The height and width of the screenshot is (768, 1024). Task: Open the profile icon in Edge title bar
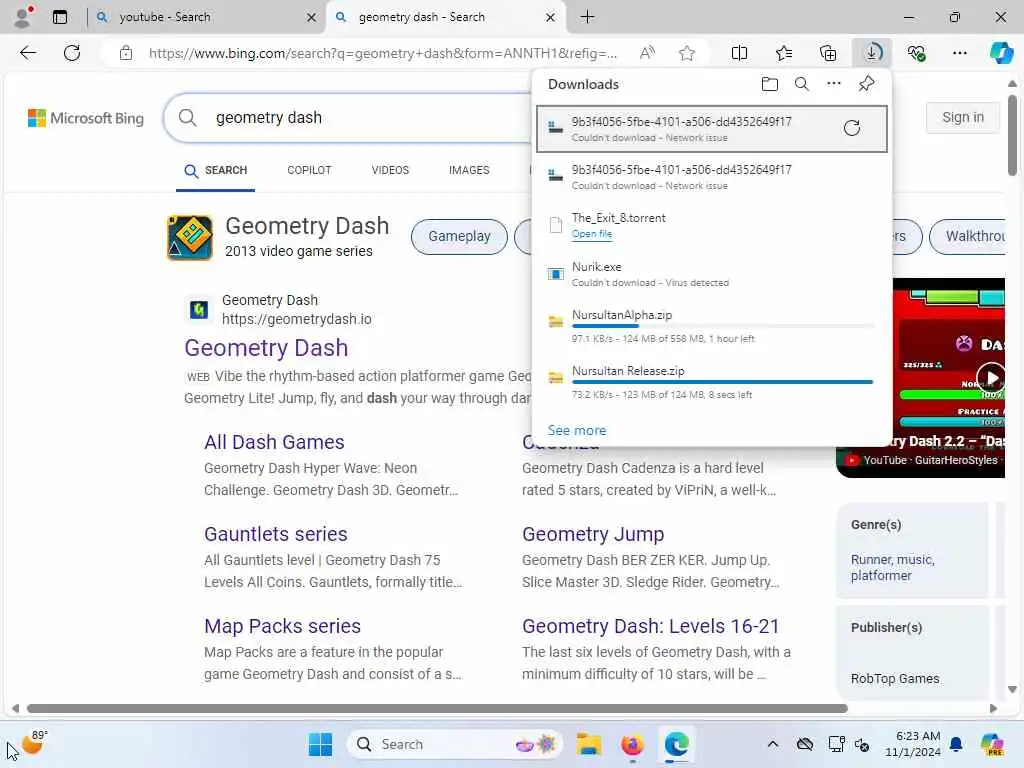pos(24,17)
